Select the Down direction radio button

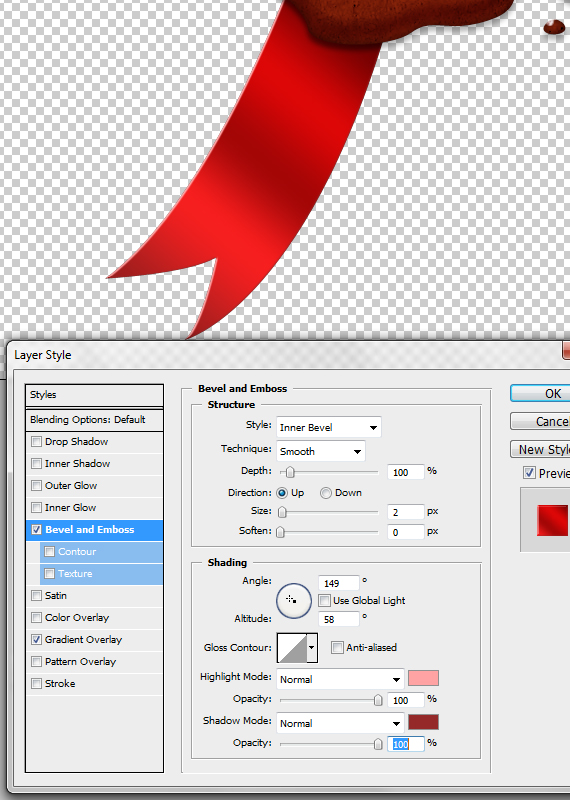click(326, 493)
